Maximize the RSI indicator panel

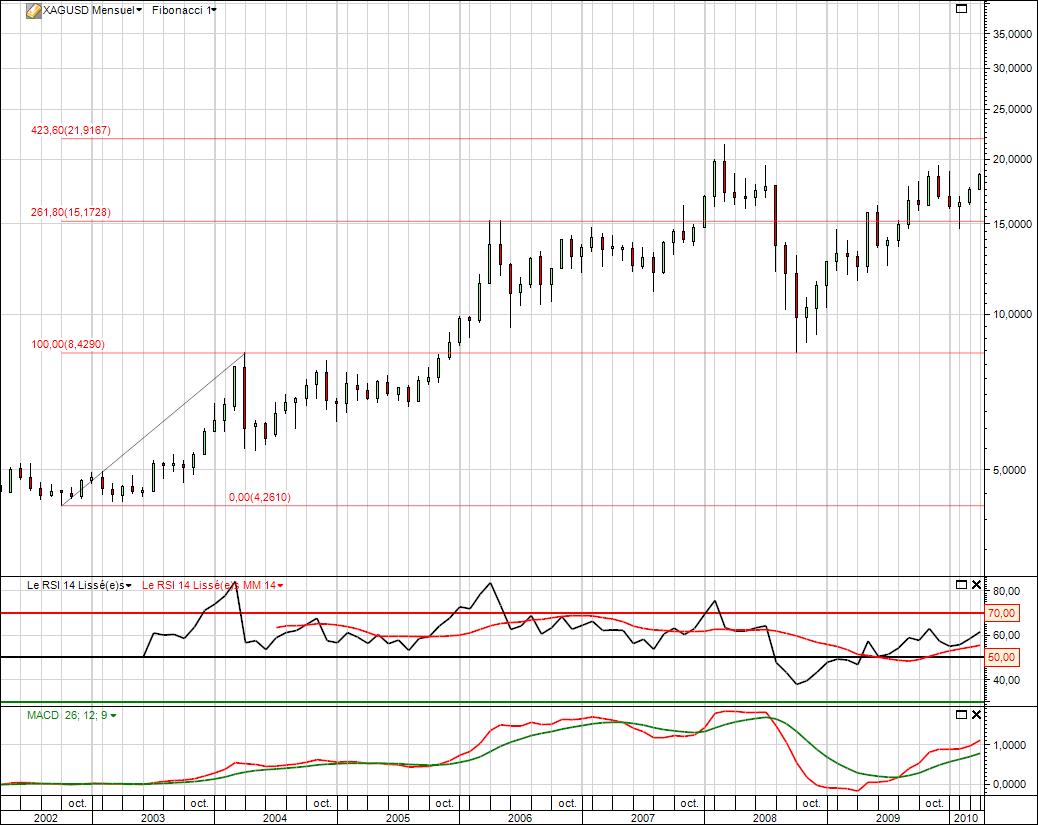pyautogui.click(x=962, y=584)
